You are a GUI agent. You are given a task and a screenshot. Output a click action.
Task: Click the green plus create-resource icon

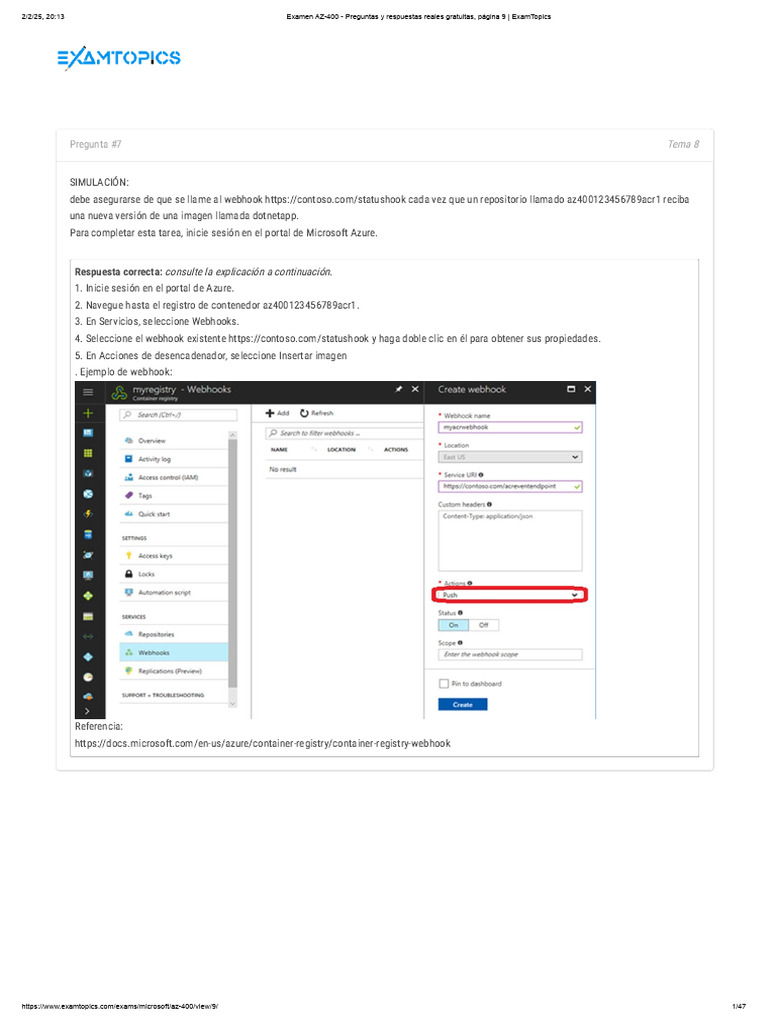(88, 413)
